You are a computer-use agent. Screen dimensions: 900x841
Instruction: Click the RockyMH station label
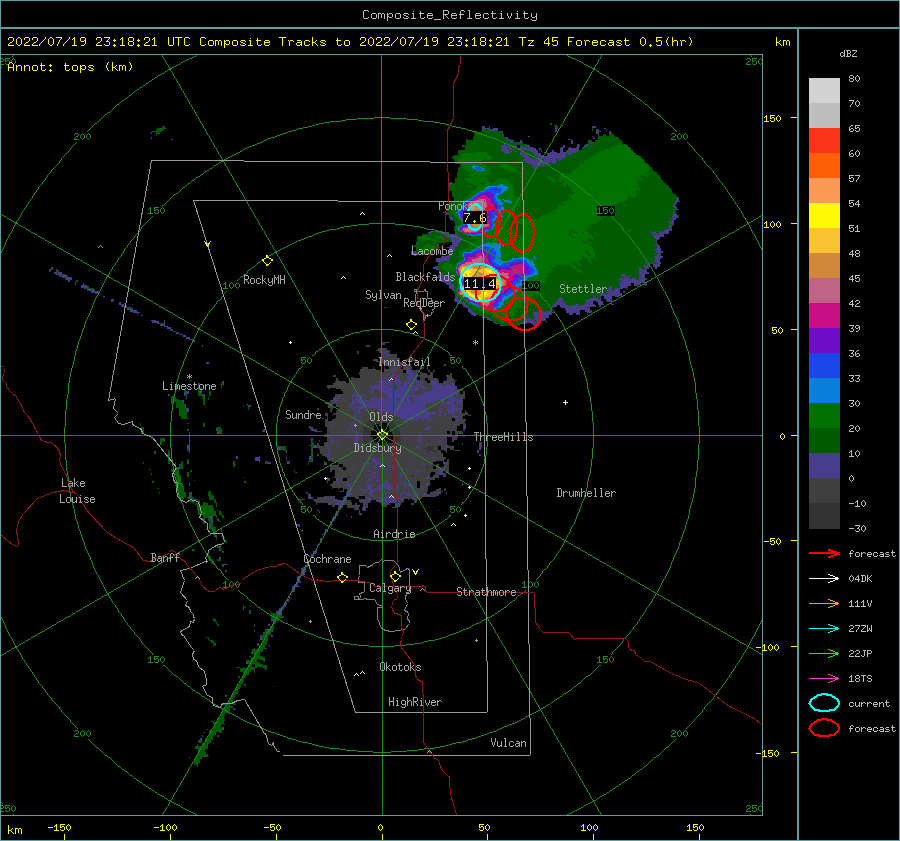click(x=264, y=280)
